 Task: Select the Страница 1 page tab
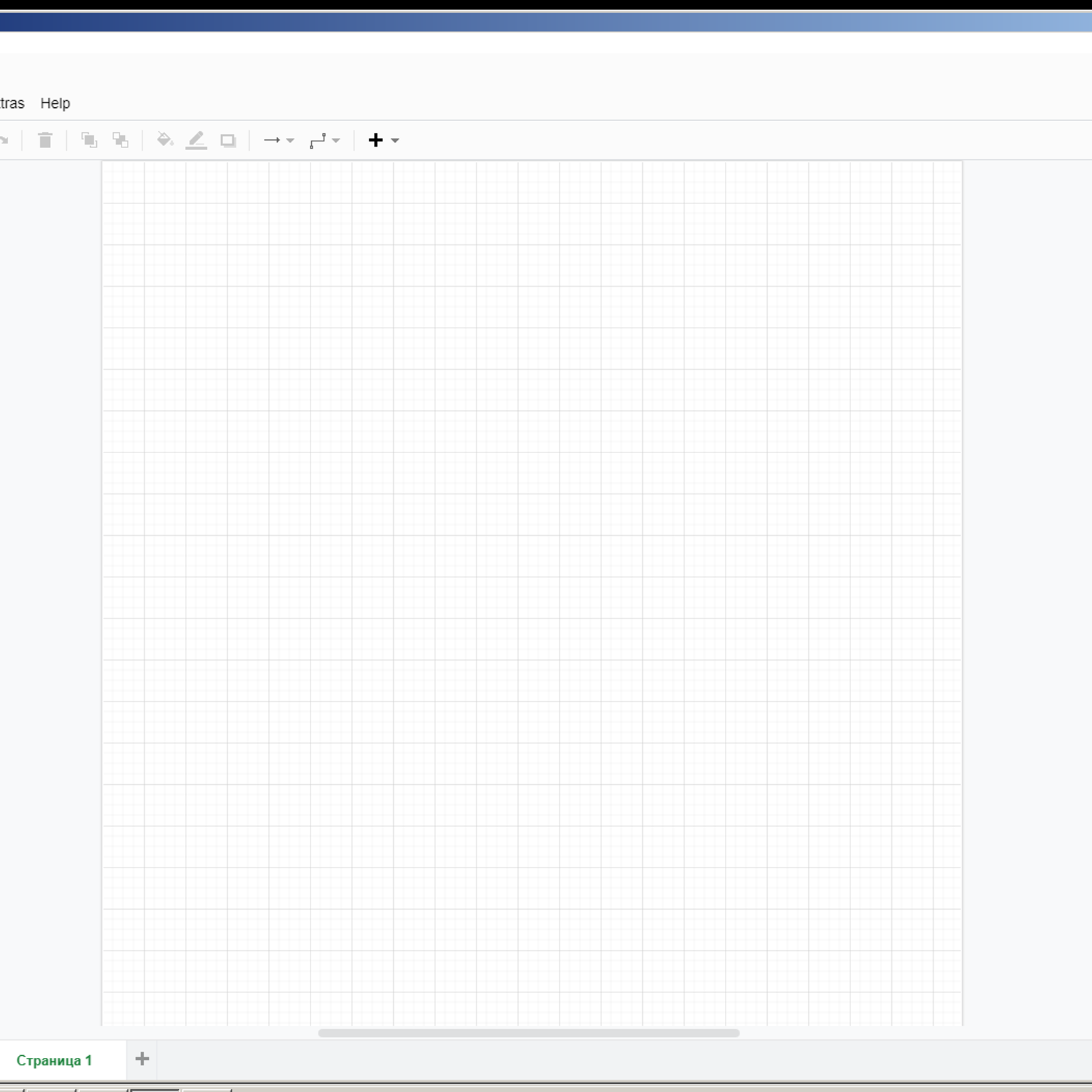55,1060
